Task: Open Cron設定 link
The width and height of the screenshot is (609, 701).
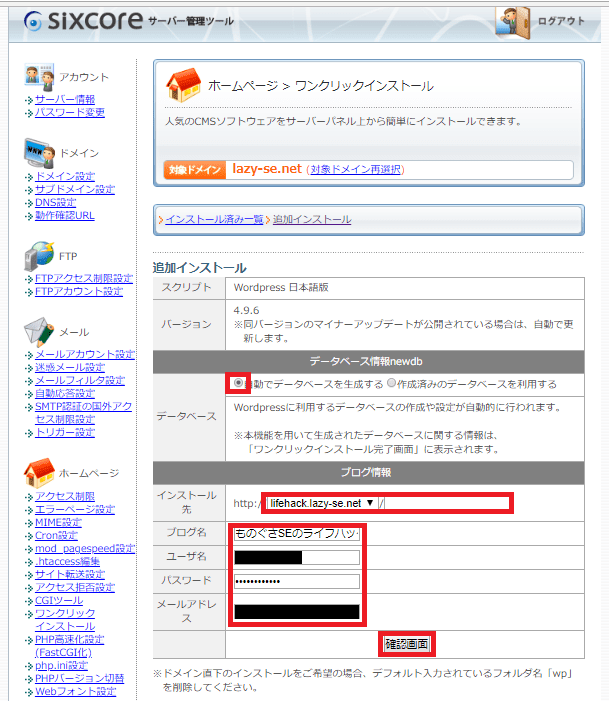Action: [x=56, y=535]
